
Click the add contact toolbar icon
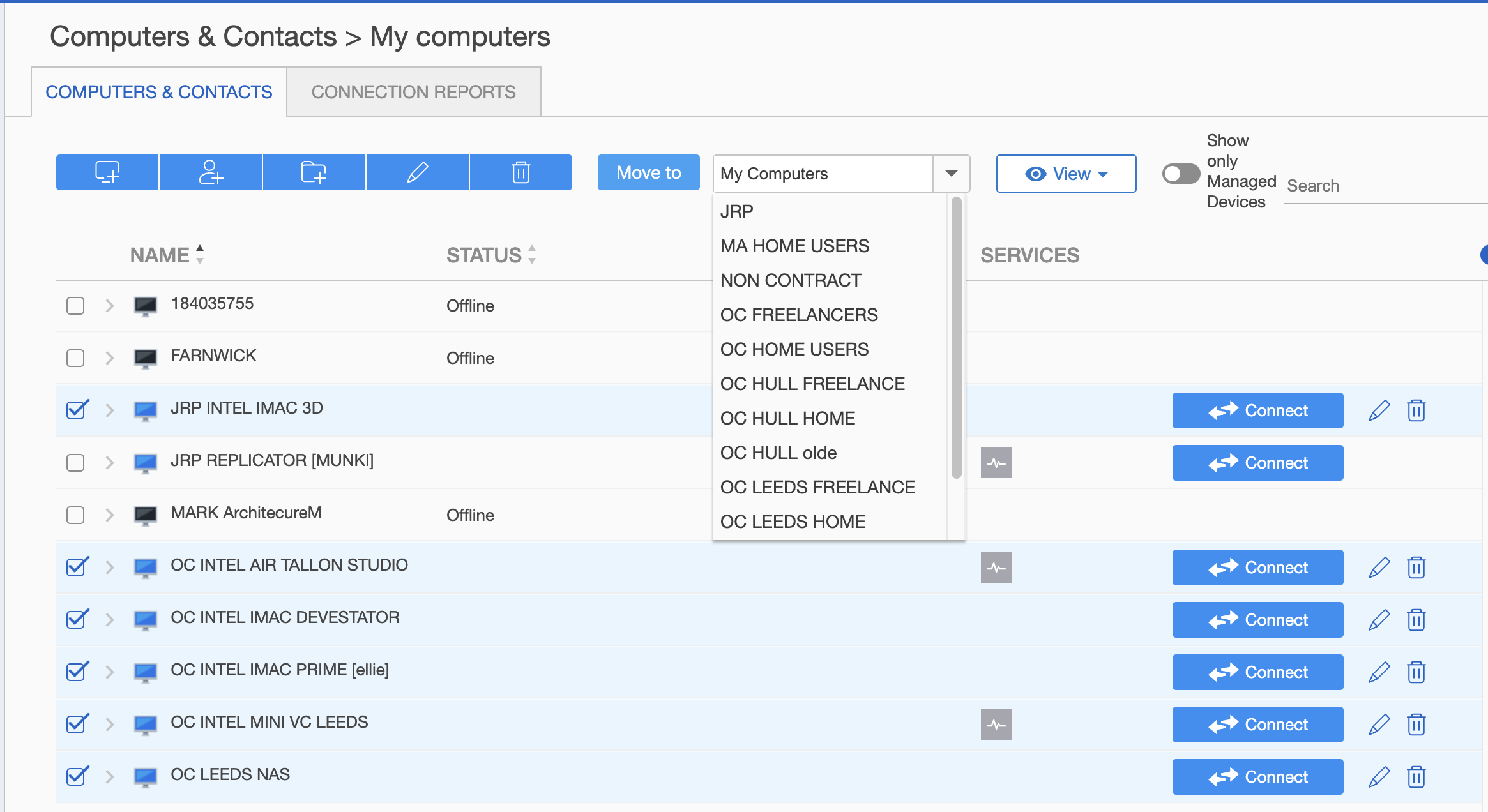[211, 172]
